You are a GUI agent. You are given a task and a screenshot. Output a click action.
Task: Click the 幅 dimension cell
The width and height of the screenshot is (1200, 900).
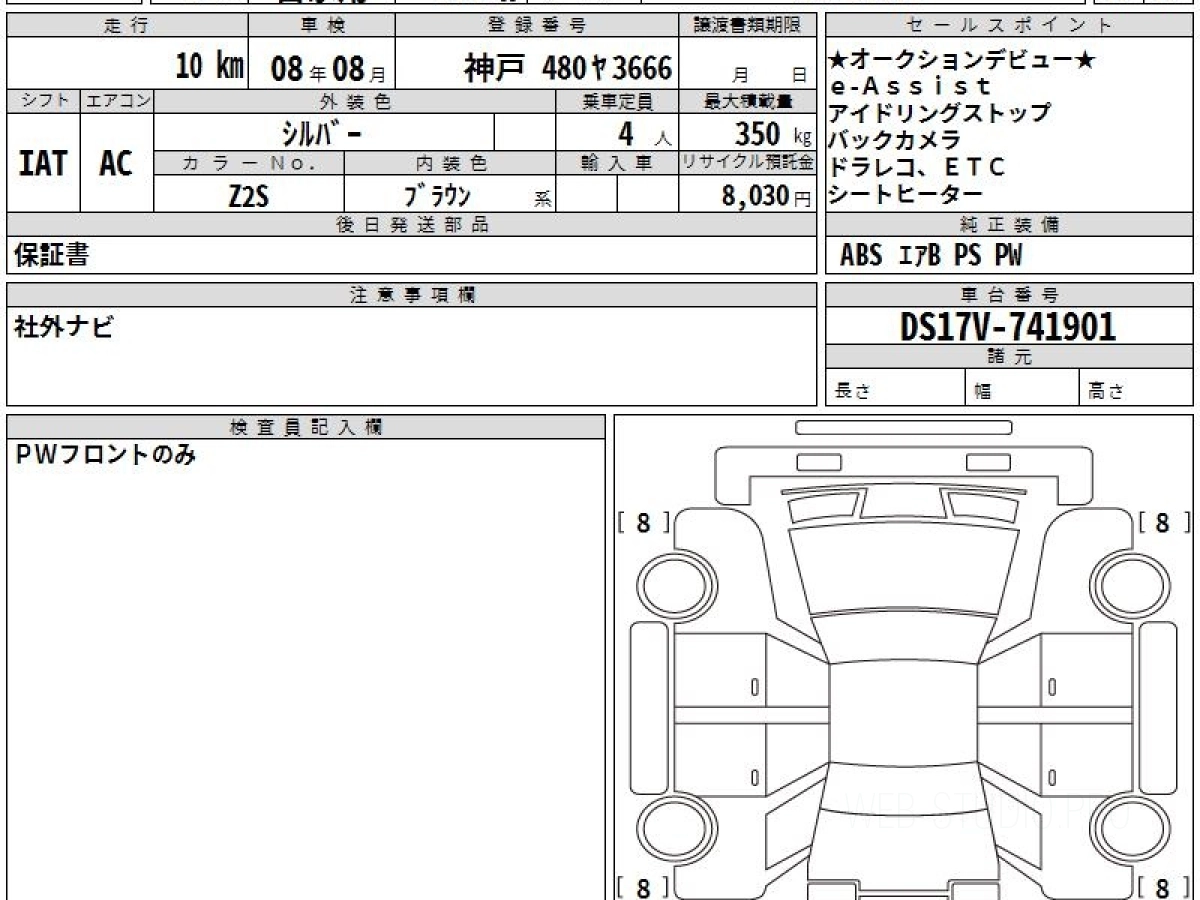1022,388
